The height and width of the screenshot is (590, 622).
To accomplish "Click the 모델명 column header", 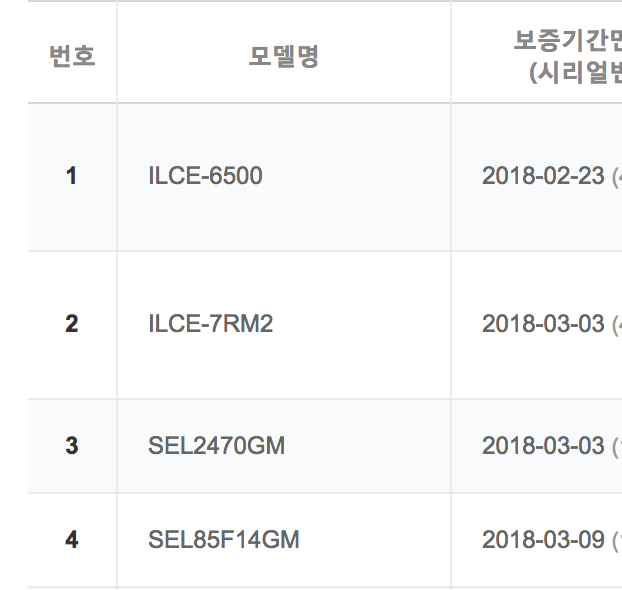I will (283, 56).
